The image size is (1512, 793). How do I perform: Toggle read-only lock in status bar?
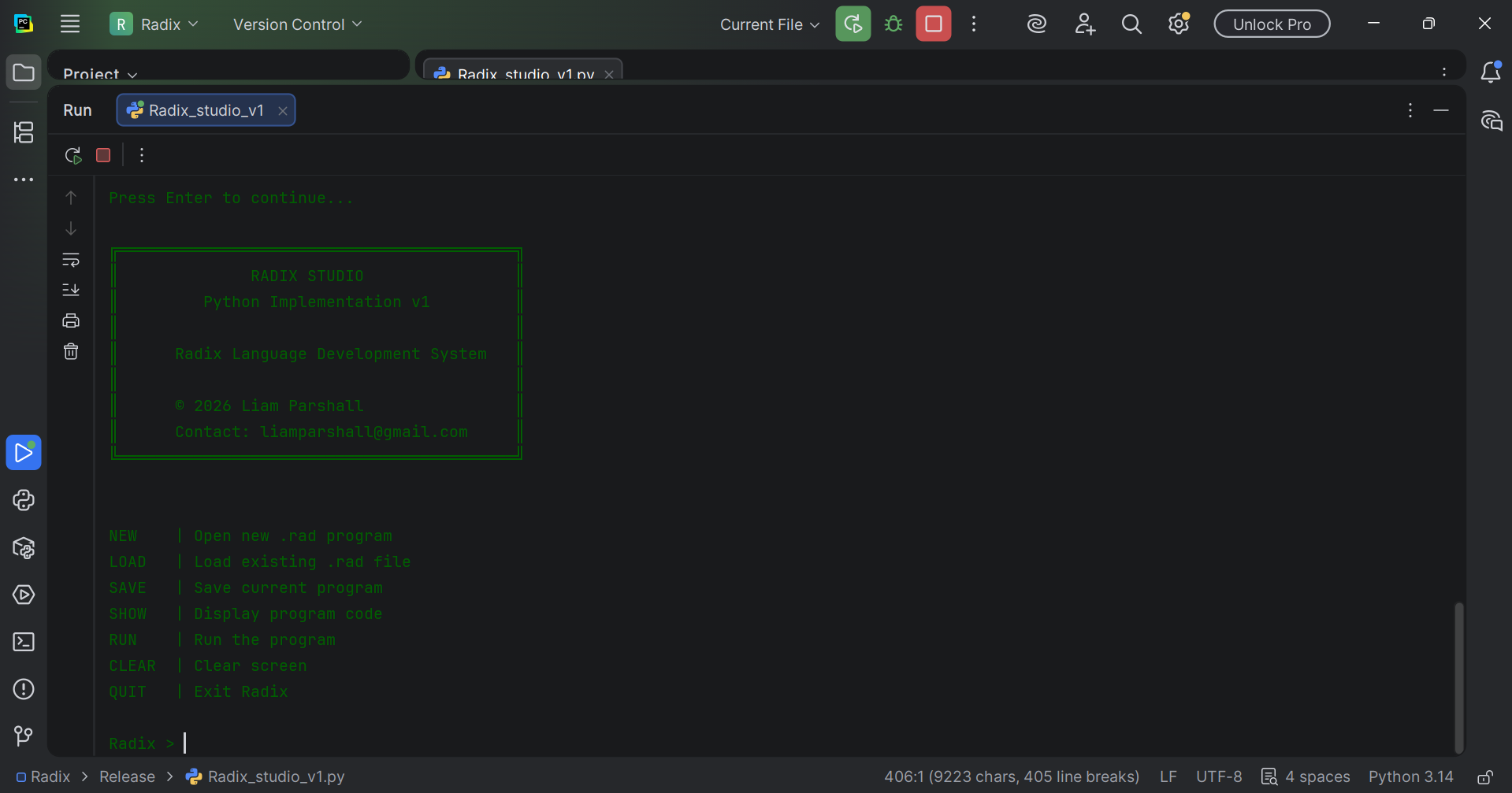pos(1485,777)
